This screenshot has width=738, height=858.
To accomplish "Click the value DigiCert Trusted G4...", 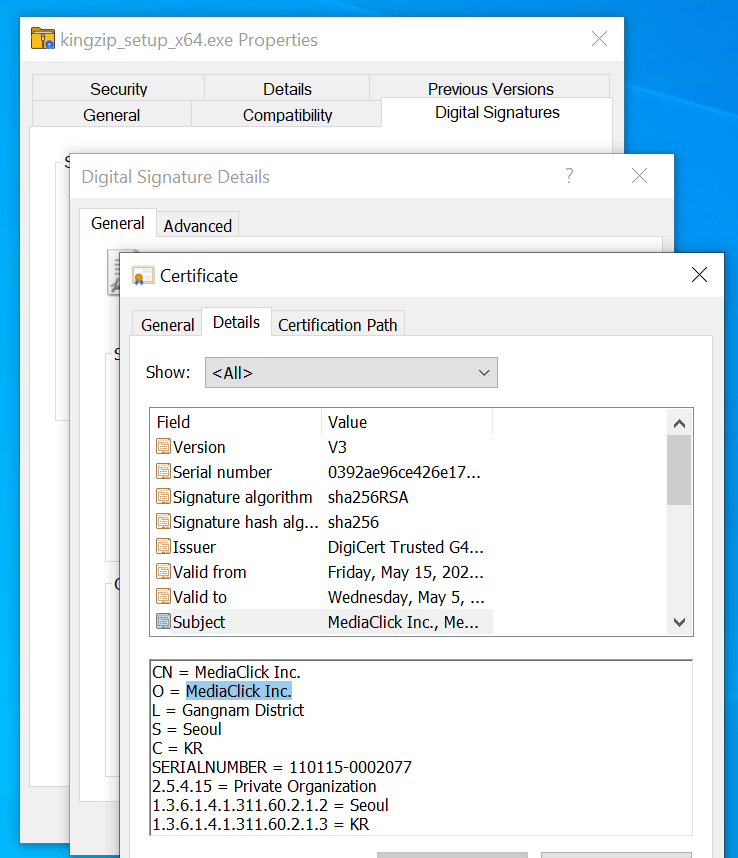I will tap(405, 547).
